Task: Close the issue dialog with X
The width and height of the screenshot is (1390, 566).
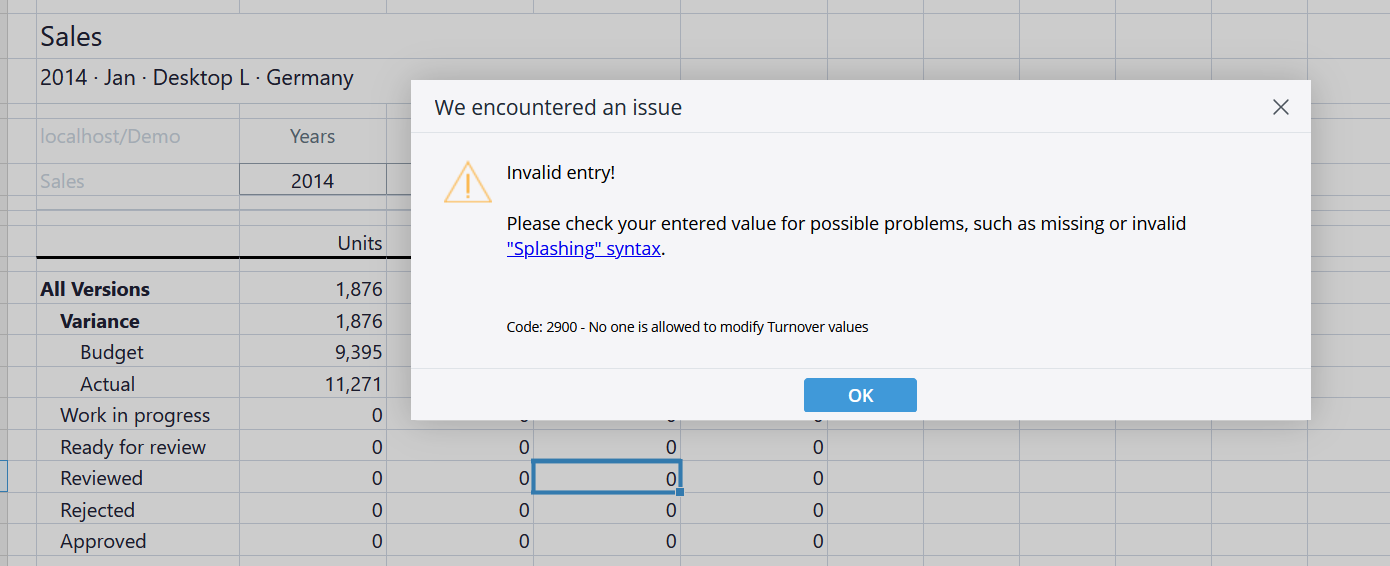Action: 1280,107
